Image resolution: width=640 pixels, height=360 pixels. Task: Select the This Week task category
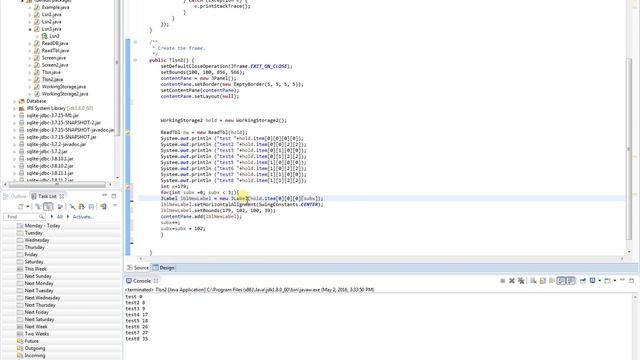tap(36, 269)
